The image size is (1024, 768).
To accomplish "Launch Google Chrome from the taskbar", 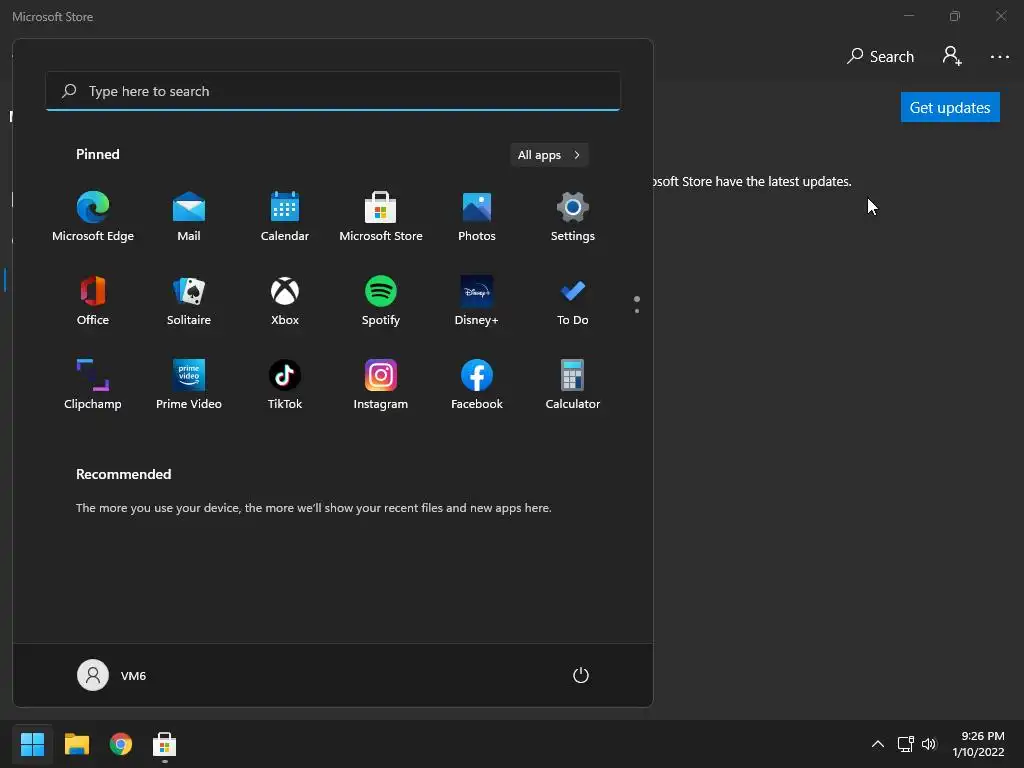I will click(121, 744).
